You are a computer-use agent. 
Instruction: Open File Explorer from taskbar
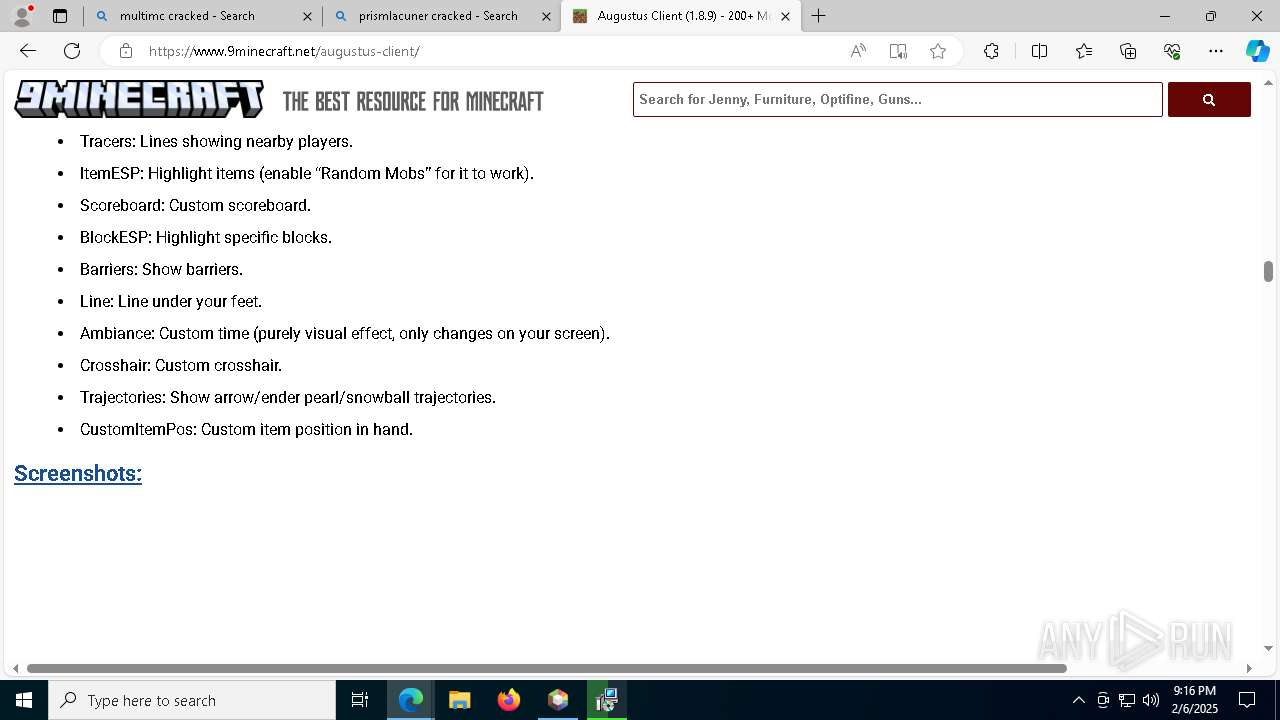[460, 700]
